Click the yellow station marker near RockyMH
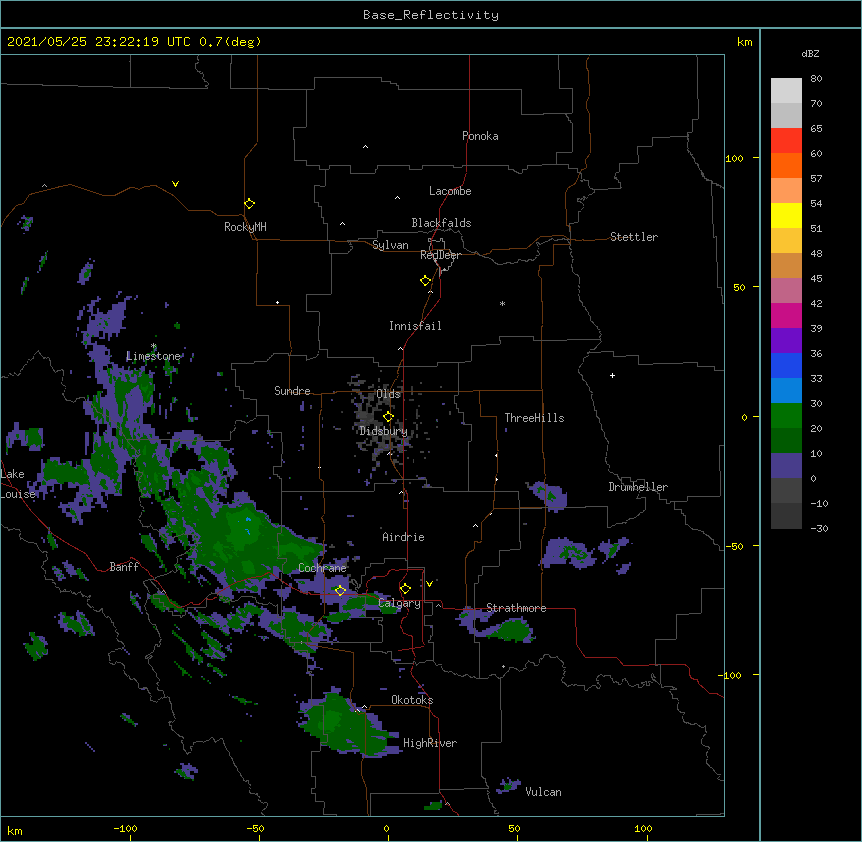This screenshot has height=842, width=862. pos(249,204)
